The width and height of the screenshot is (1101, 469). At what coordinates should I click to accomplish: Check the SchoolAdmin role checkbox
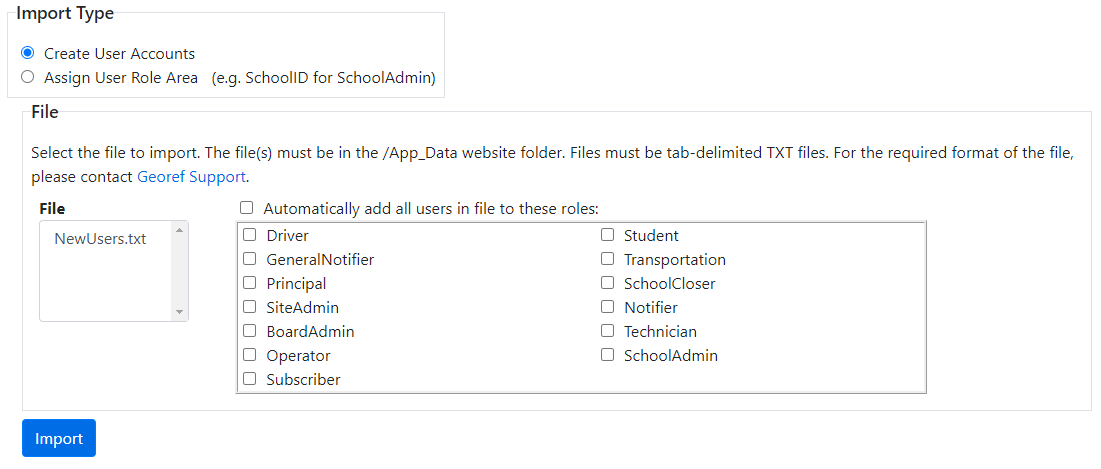[607, 356]
